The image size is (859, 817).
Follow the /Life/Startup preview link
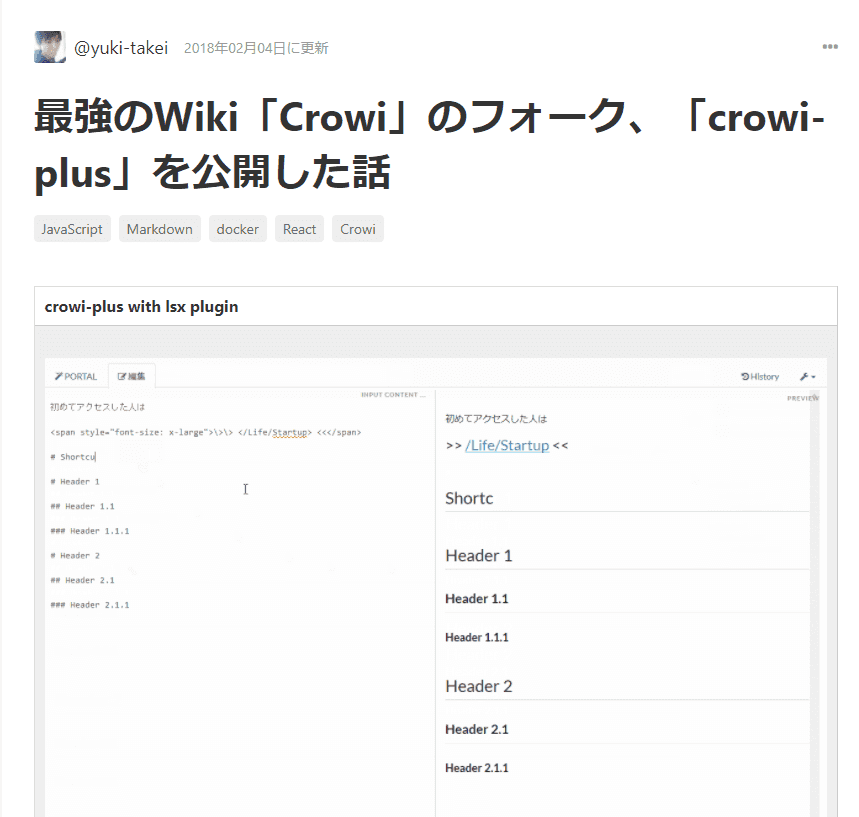coord(507,445)
